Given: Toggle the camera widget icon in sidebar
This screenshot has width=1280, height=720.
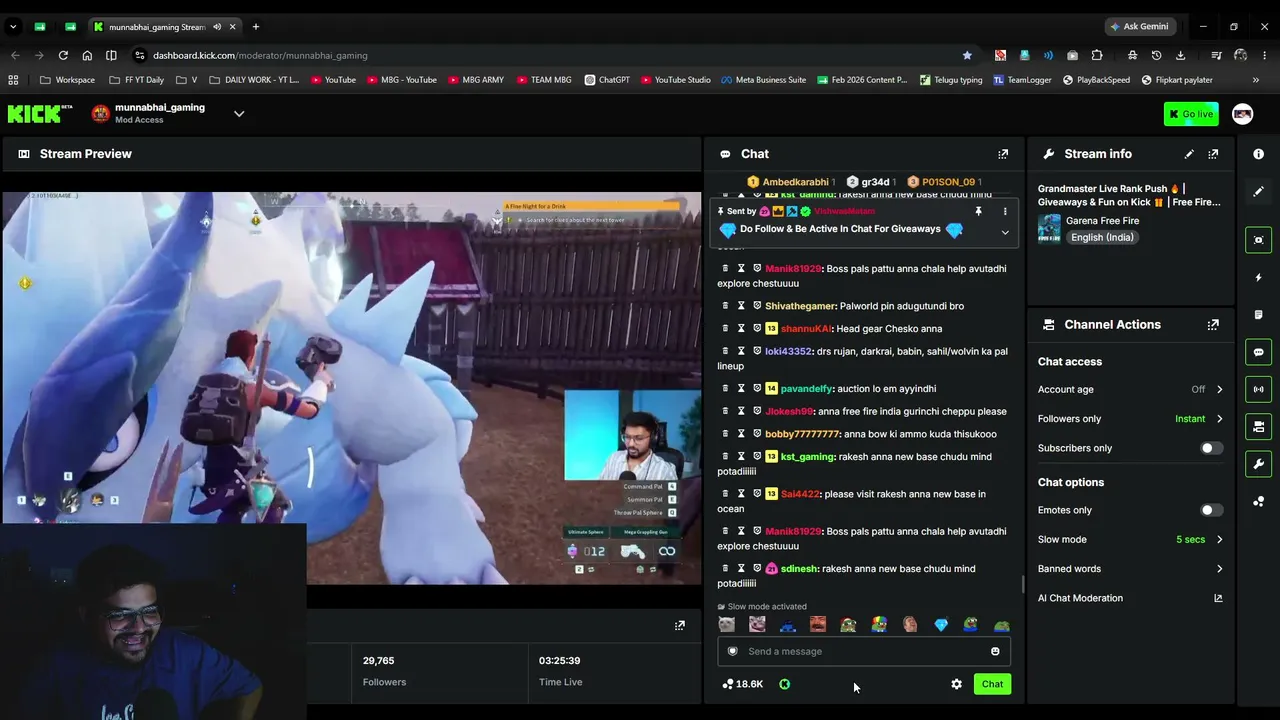Looking at the screenshot, I should pyautogui.click(x=1258, y=427).
